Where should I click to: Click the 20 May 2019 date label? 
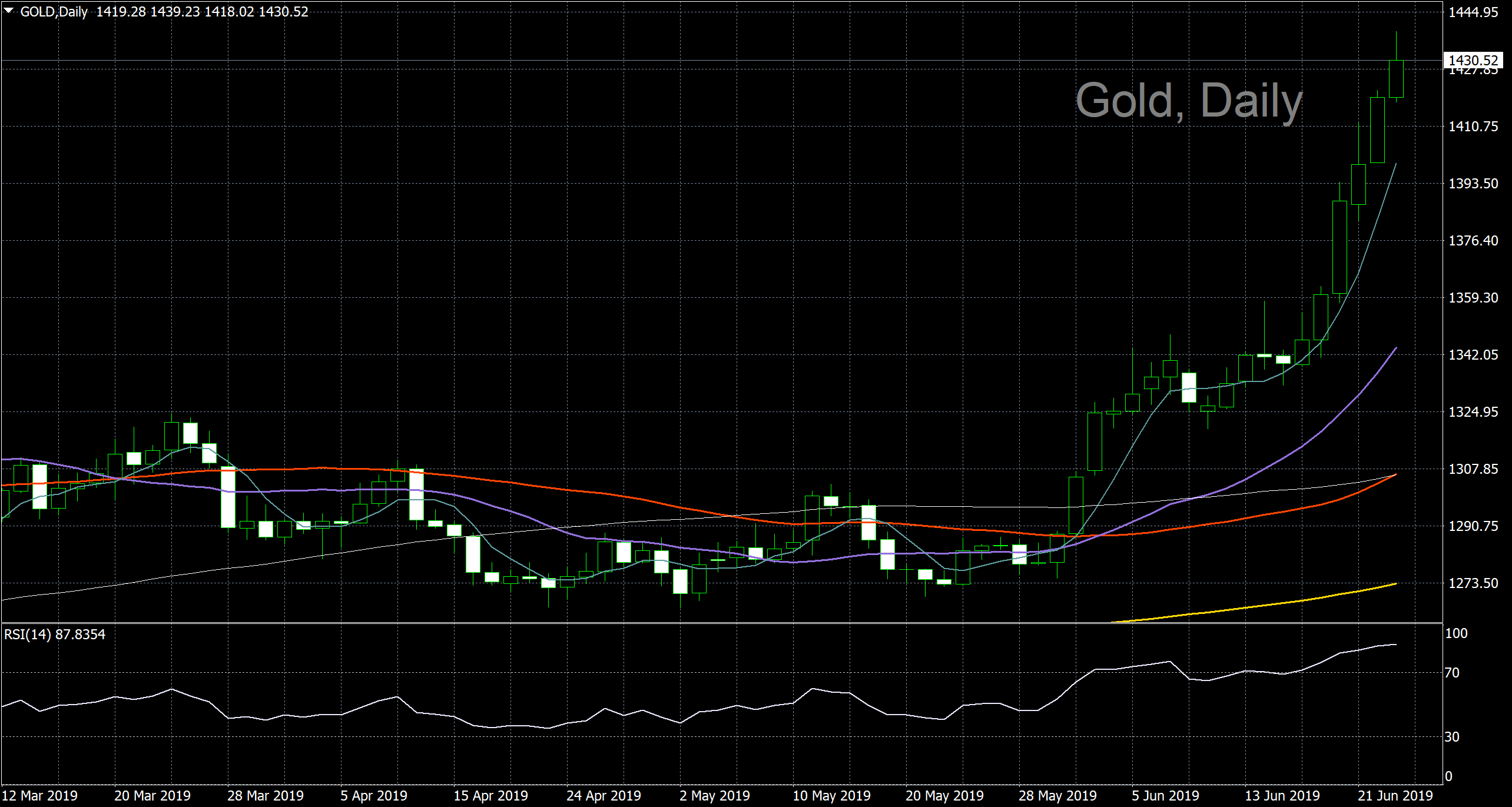(944, 796)
